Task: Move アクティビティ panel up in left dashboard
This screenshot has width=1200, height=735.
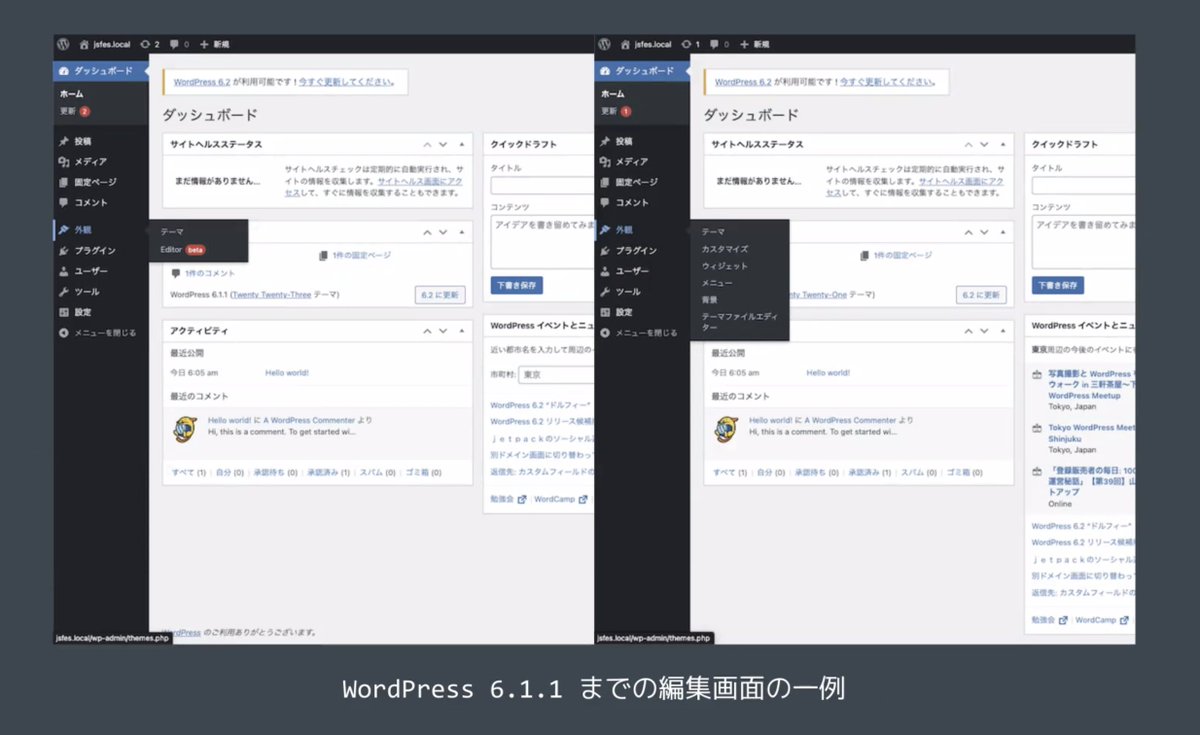Action: tap(428, 331)
